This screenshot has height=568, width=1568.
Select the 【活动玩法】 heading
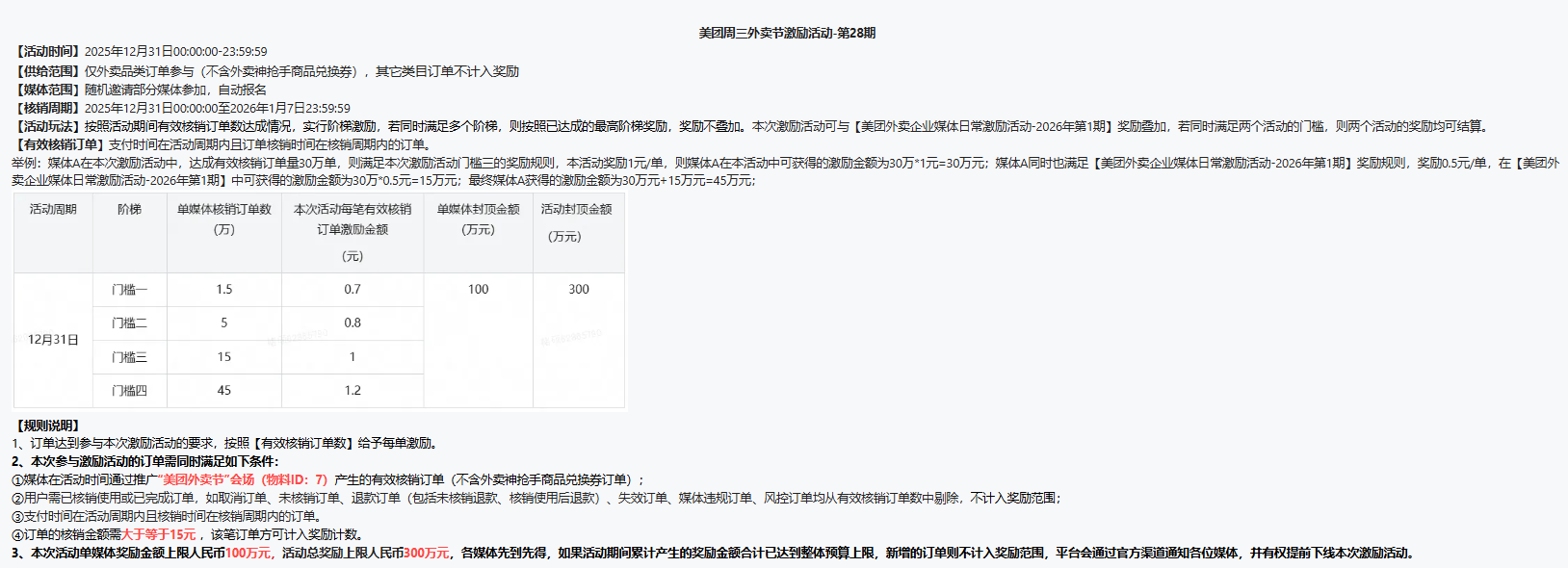pyautogui.click(x=47, y=127)
